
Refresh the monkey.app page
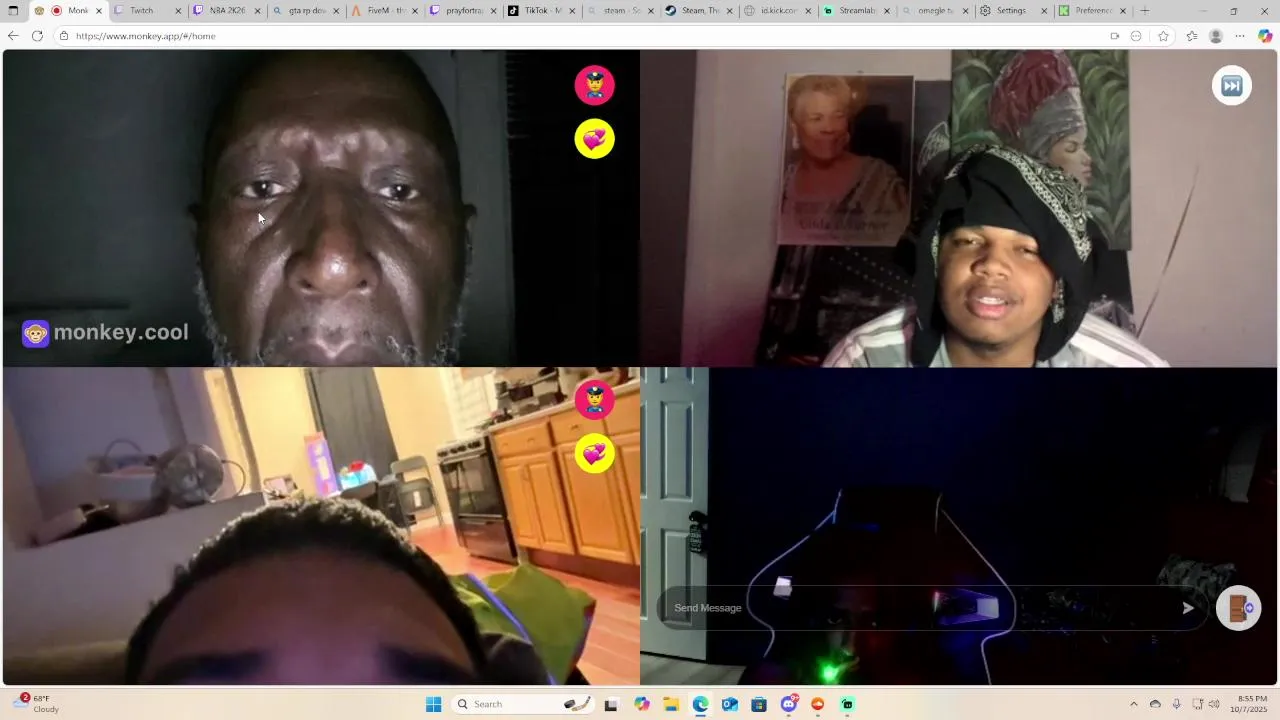coord(37,36)
